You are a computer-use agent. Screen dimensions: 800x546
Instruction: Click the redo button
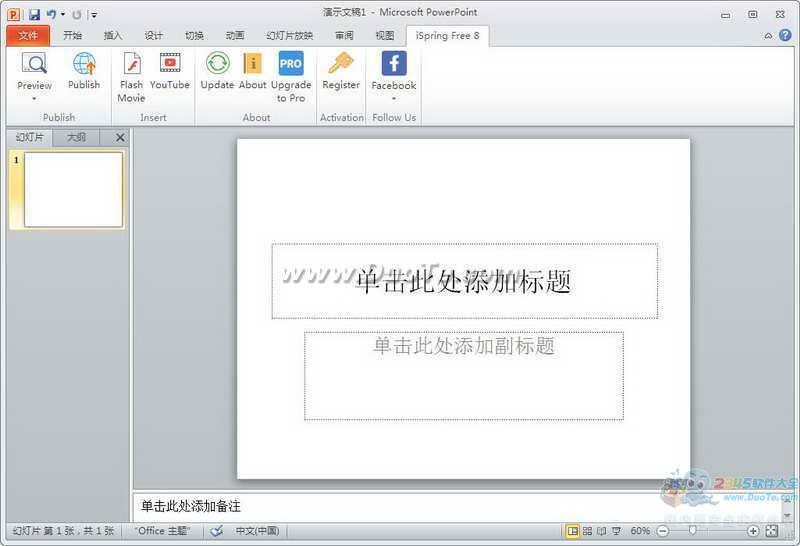77,15
